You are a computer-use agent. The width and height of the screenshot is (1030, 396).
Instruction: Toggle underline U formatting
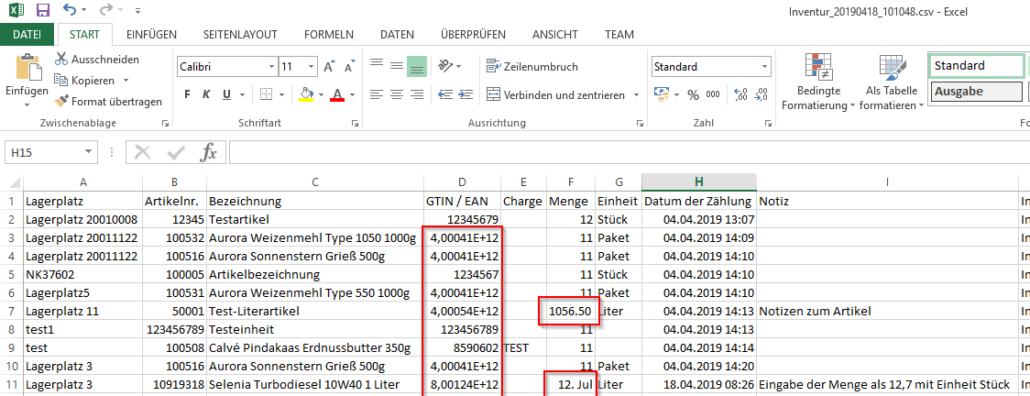coord(226,95)
